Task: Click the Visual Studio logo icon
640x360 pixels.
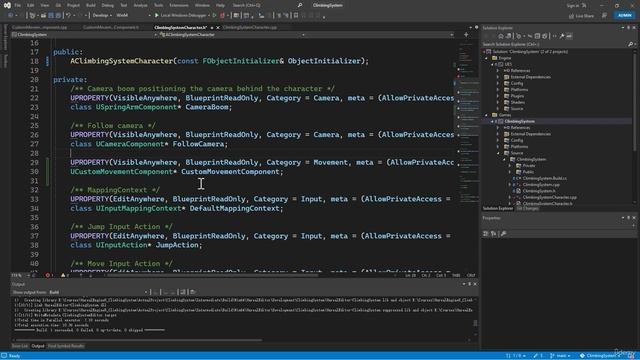Action: [x=7, y=5]
